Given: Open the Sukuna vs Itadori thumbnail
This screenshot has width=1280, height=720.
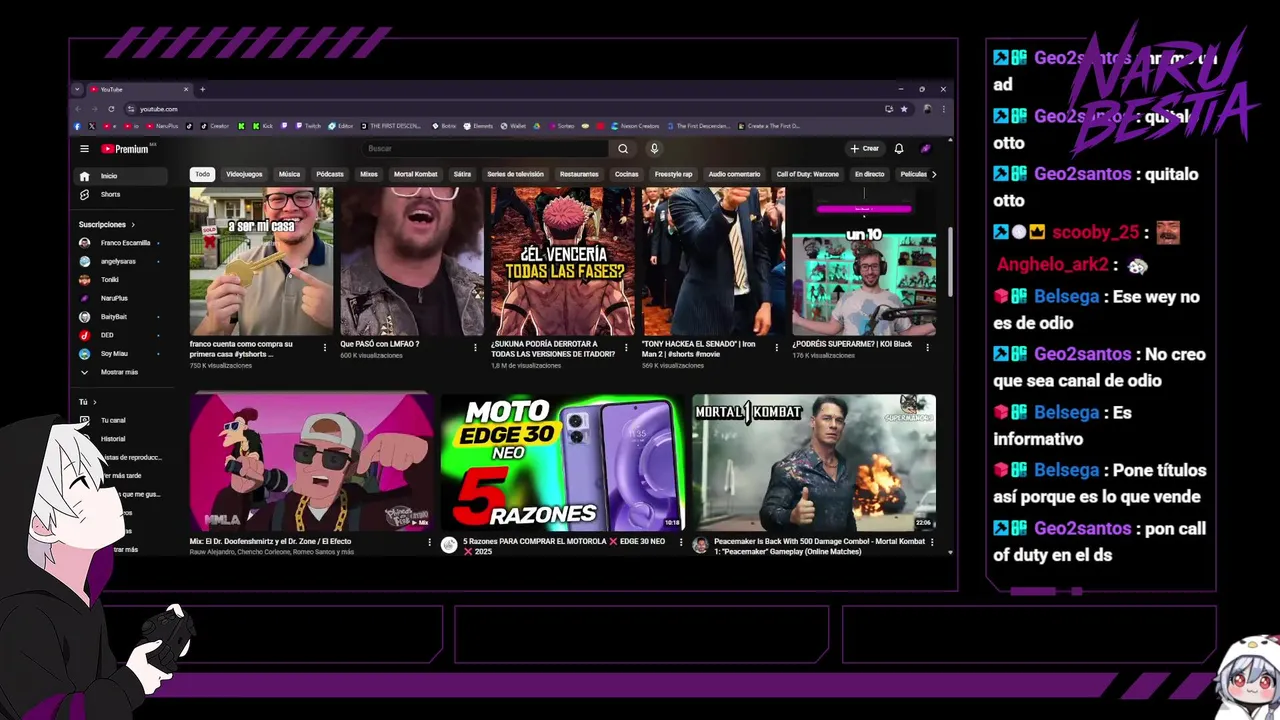Looking at the screenshot, I should 562,261.
